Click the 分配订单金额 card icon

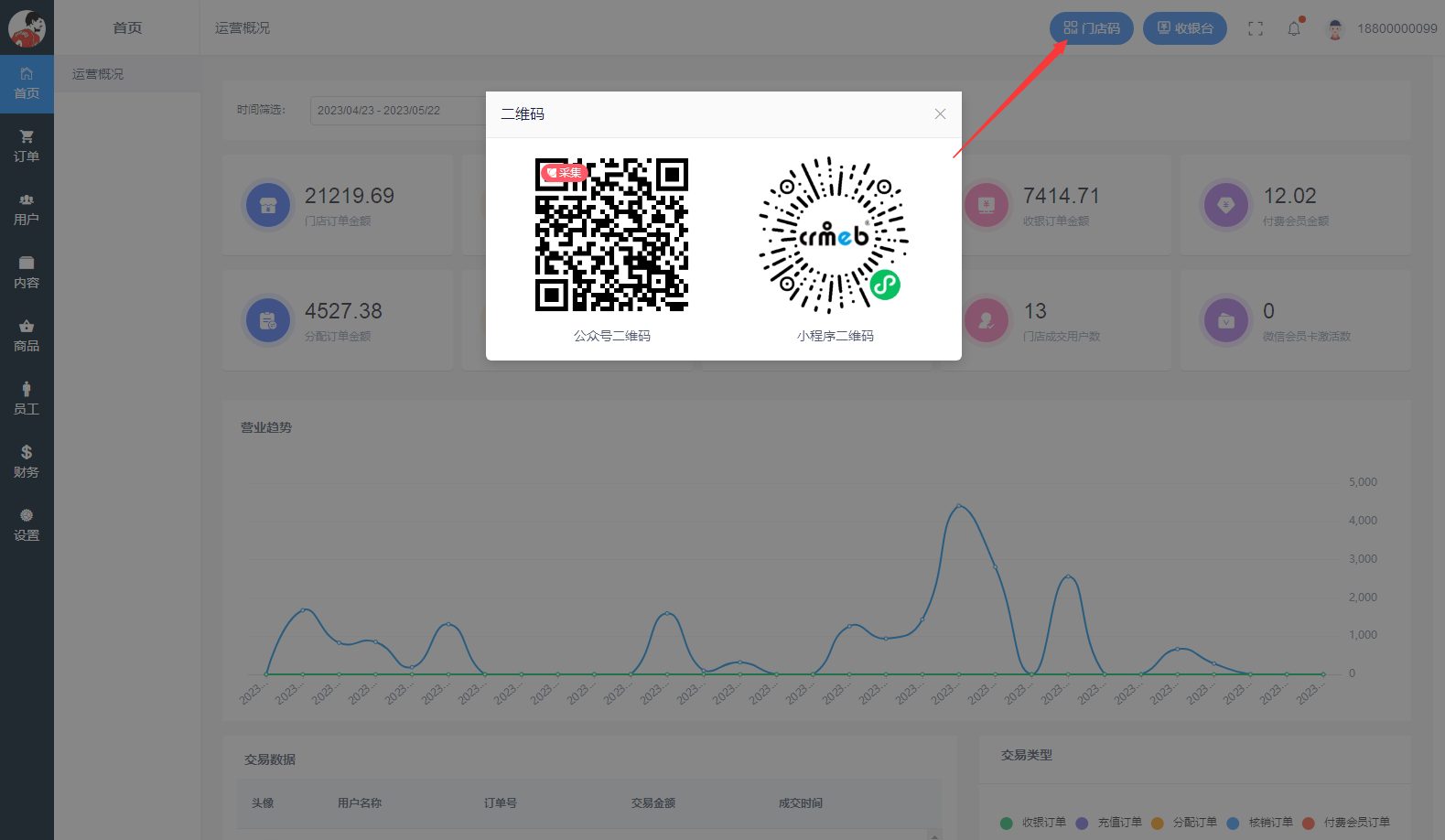point(268,320)
